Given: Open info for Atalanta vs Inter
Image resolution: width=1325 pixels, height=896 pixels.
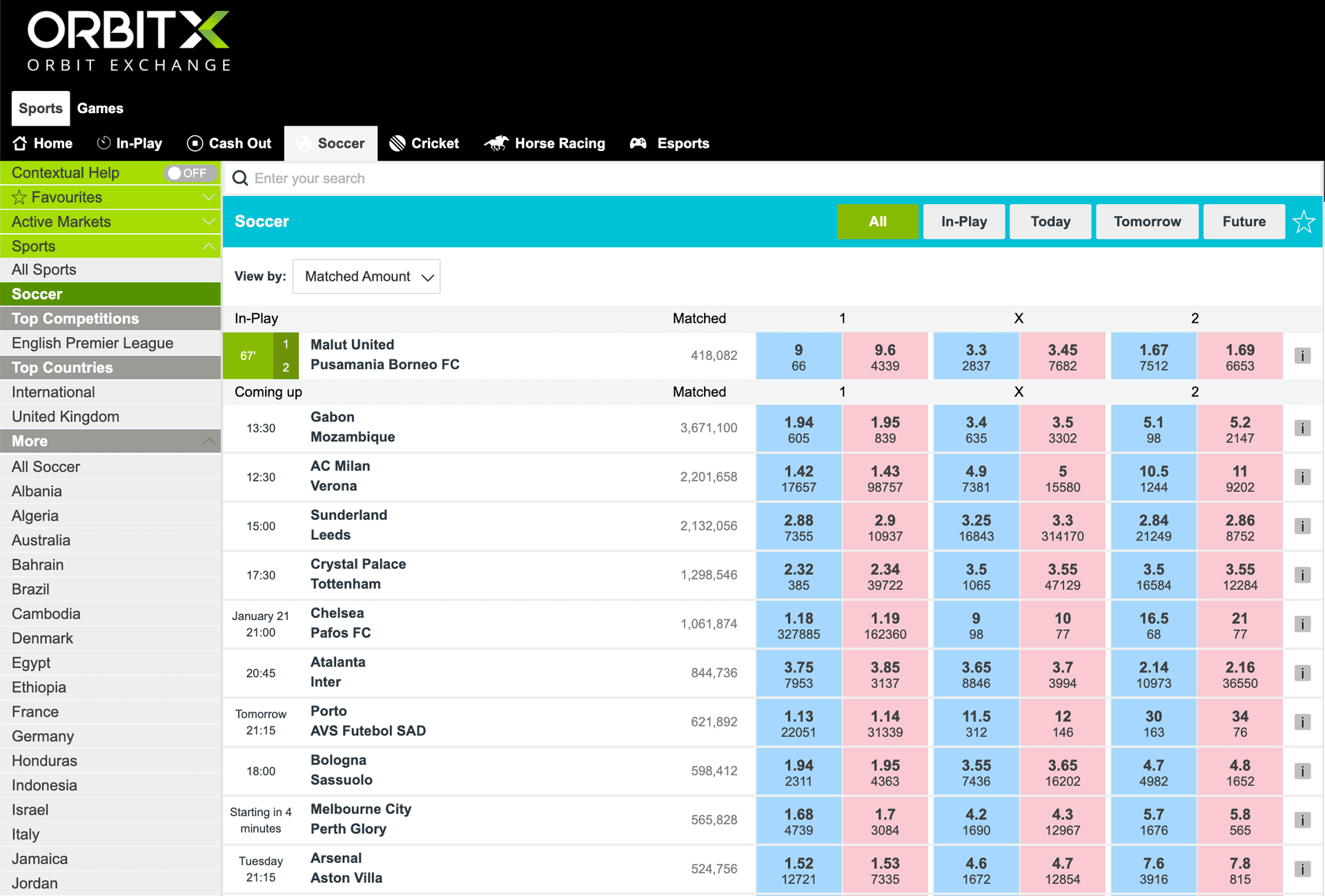Looking at the screenshot, I should click(x=1302, y=673).
